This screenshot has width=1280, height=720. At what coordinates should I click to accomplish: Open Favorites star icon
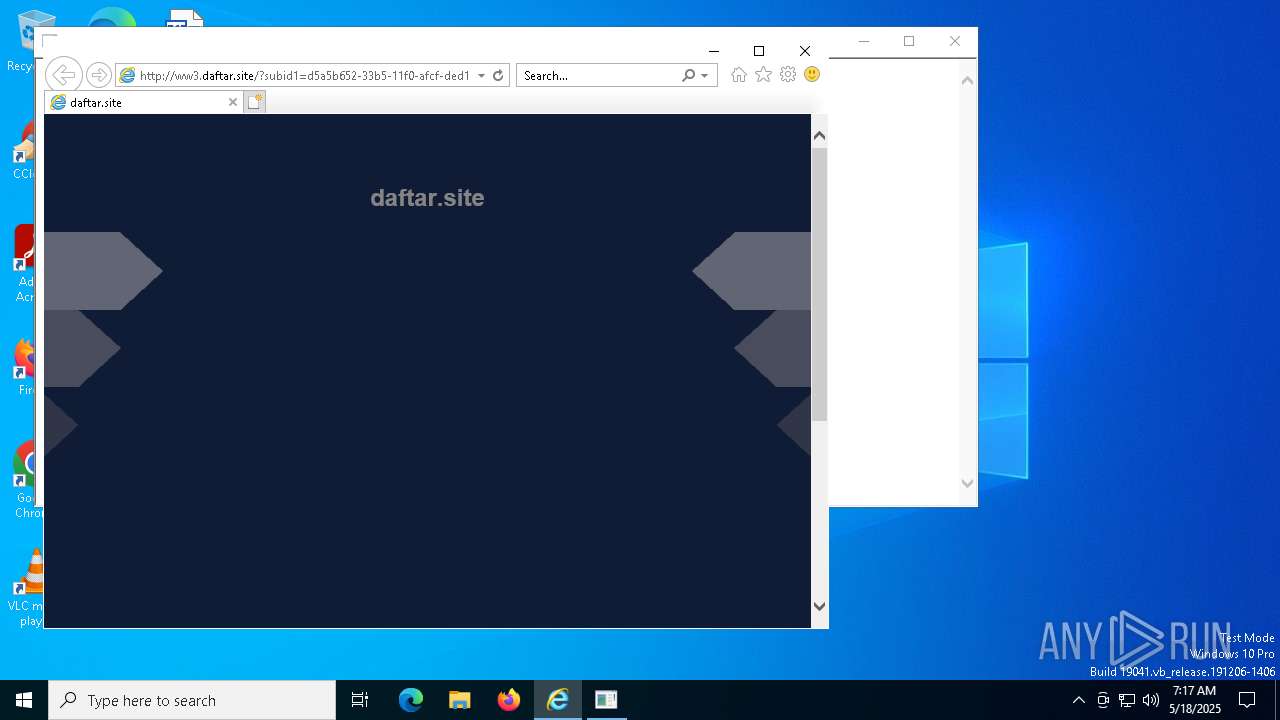click(x=764, y=75)
